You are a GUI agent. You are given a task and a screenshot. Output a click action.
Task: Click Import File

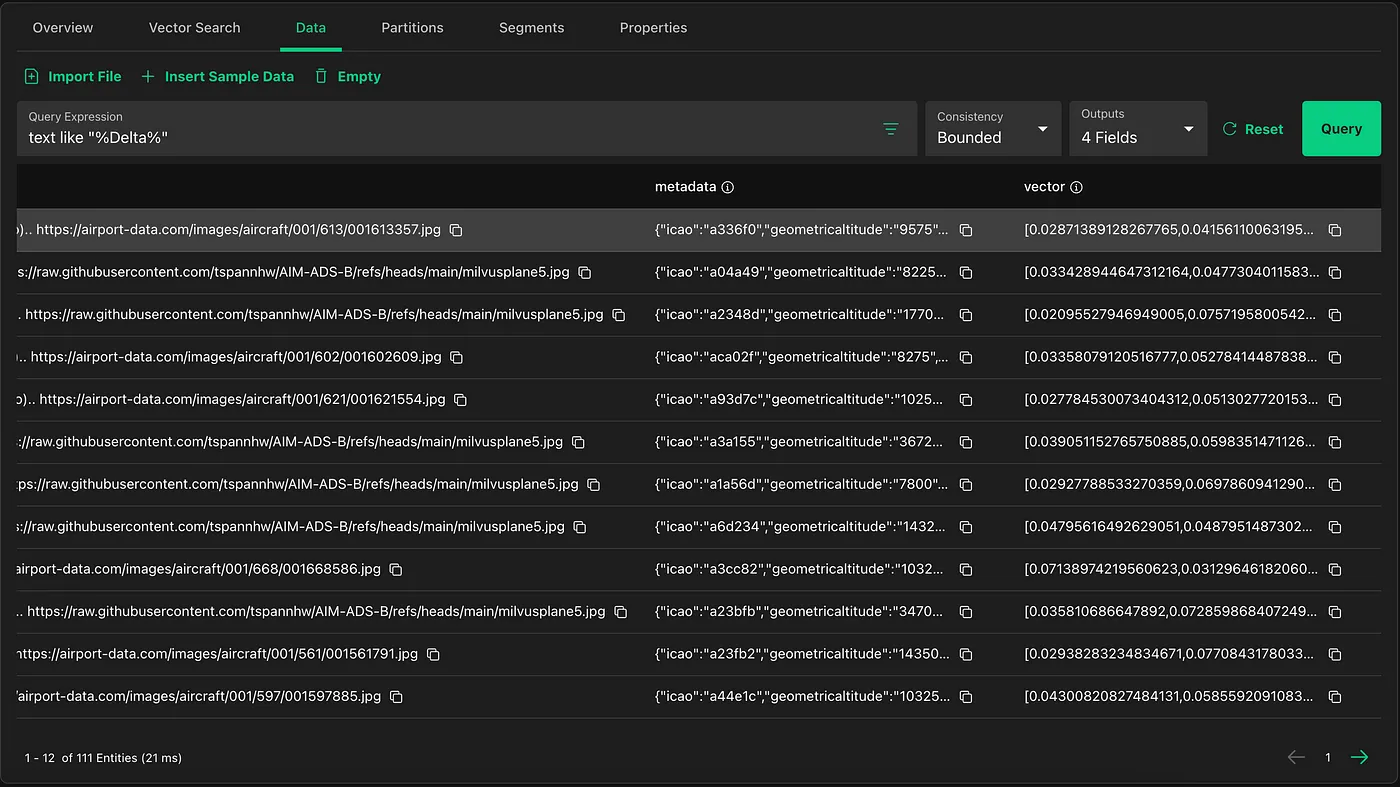pyautogui.click(x=73, y=76)
